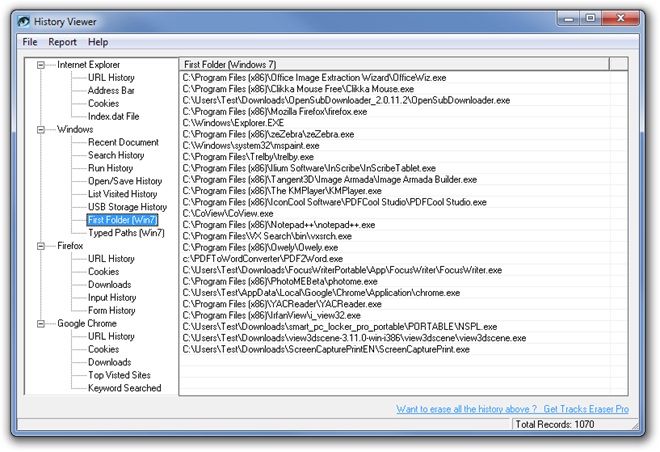This screenshot has width=660, height=452.
Task: Select Cookies under Firefox
Action: coord(104,272)
